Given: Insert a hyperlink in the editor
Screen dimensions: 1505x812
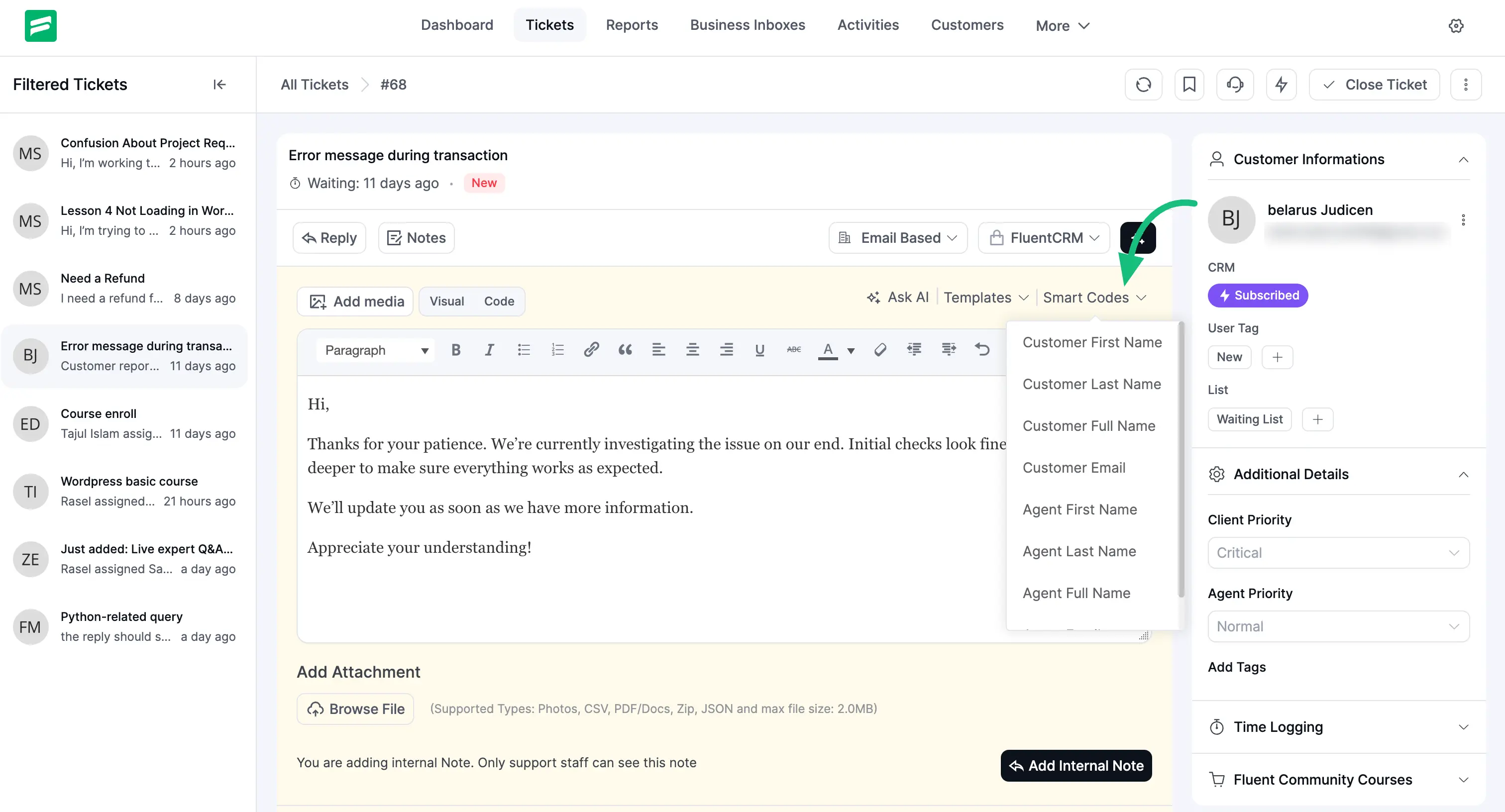Looking at the screenshot, I should tap(592, 349).
